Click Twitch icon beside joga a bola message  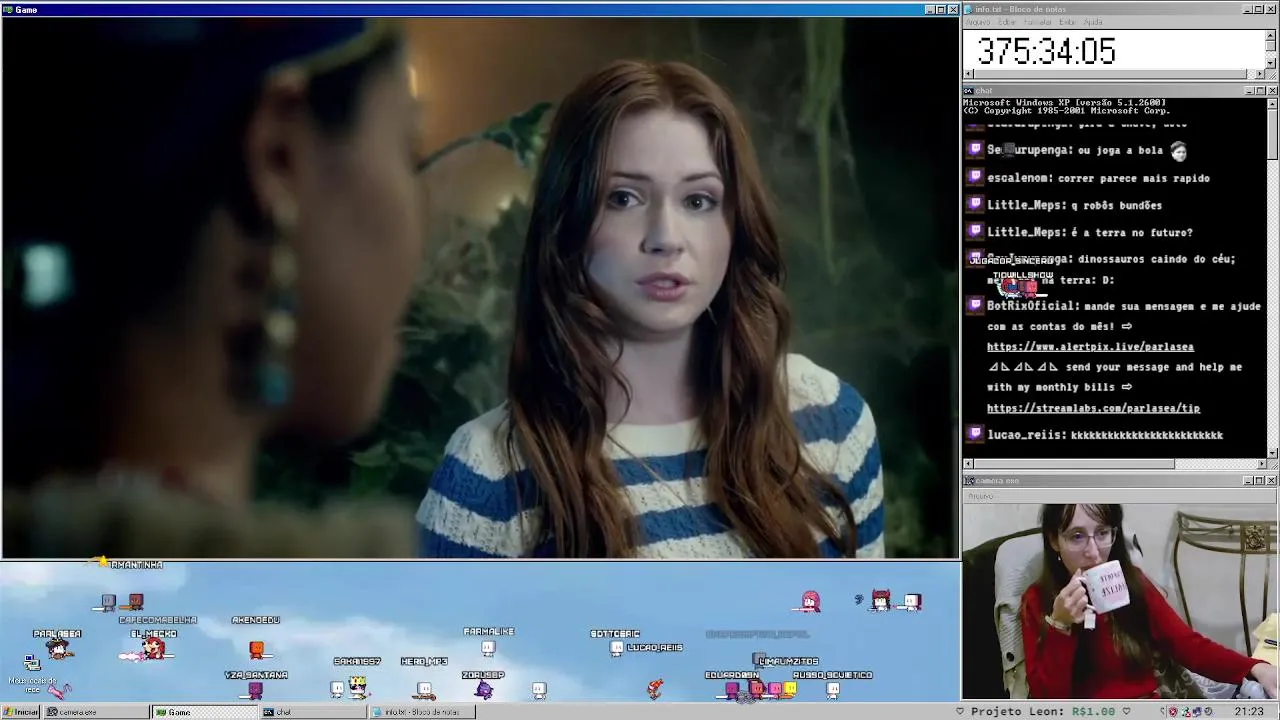tap(975, 150)
